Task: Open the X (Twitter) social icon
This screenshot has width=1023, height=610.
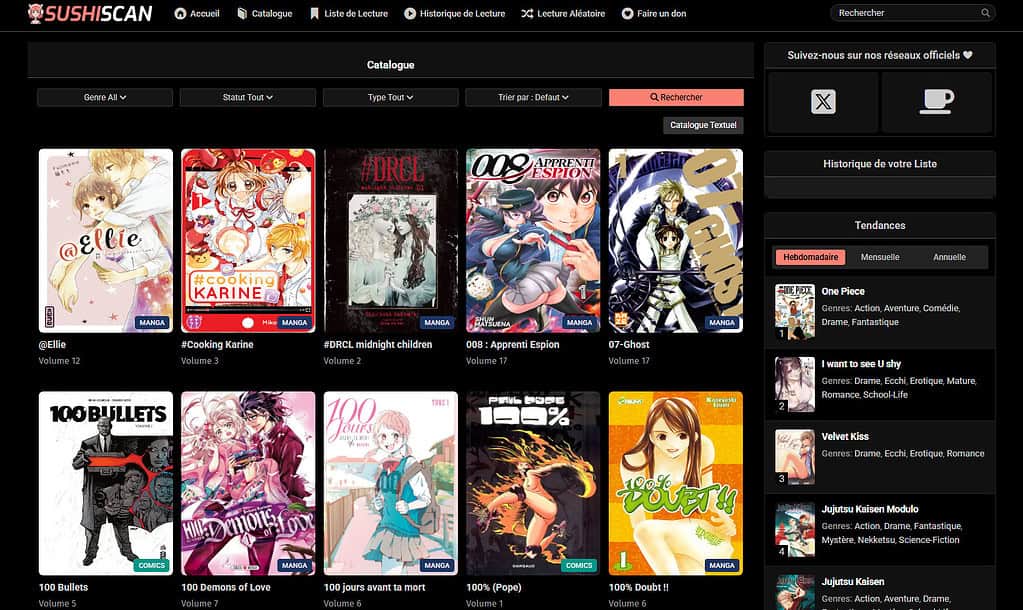Action: click(x=823, y=101)
